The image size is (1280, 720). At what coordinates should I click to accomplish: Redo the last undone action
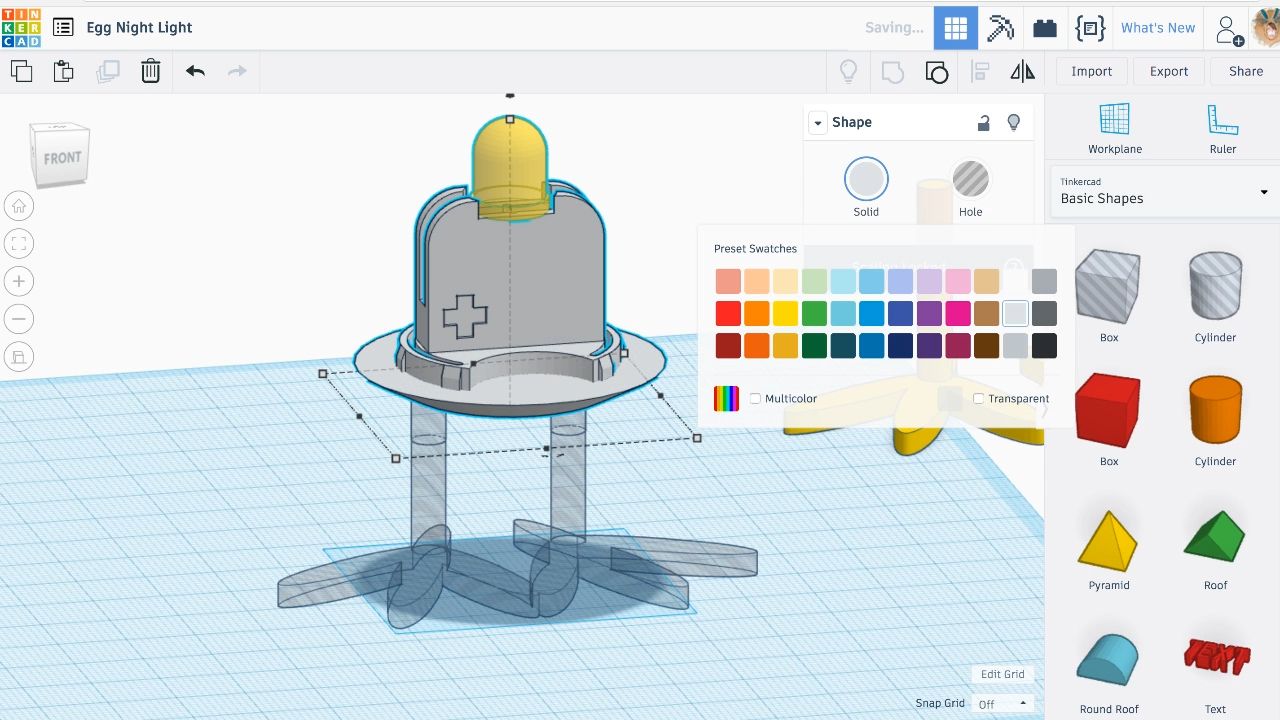237,71
